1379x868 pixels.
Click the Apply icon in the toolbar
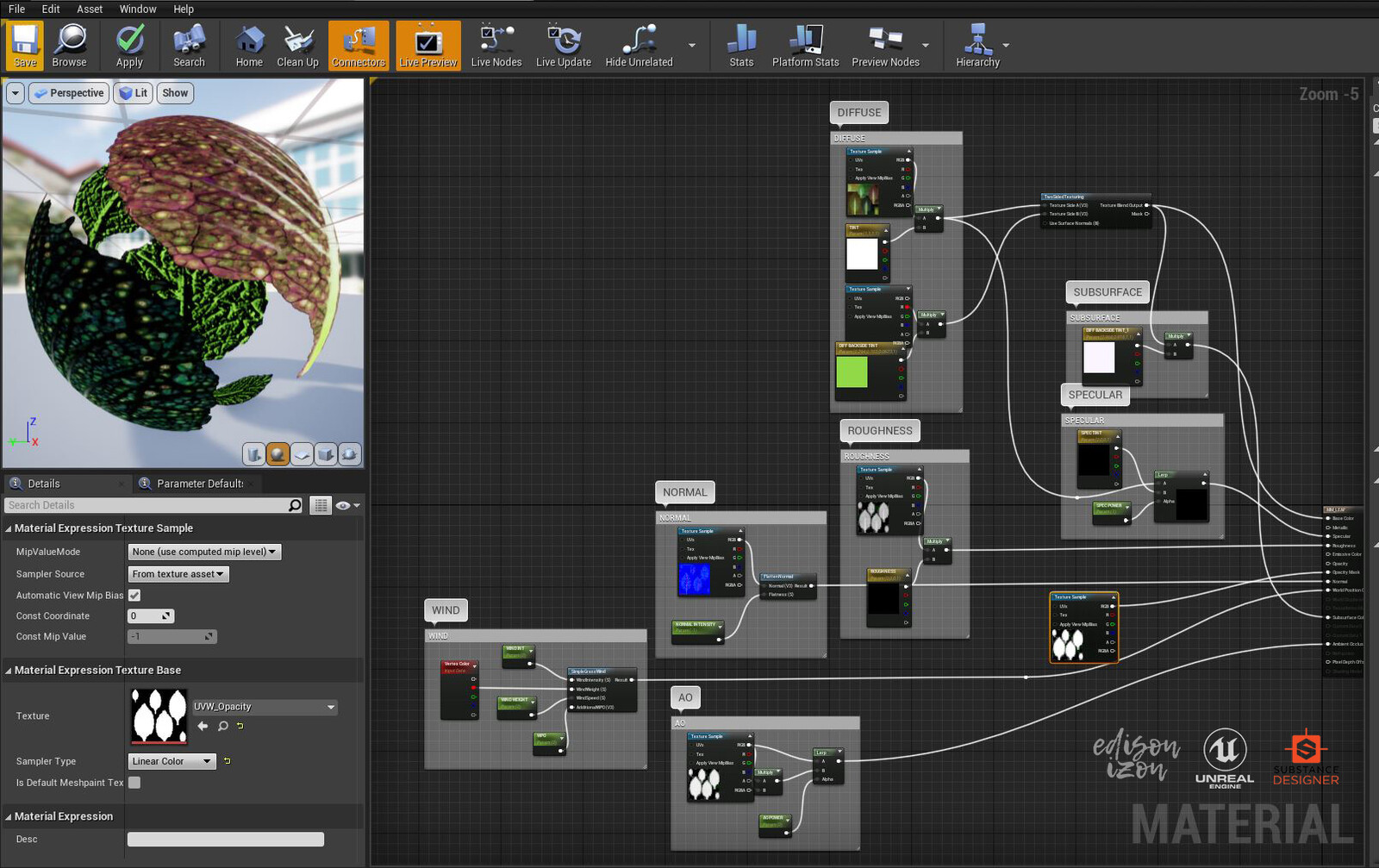pos(128,45)
